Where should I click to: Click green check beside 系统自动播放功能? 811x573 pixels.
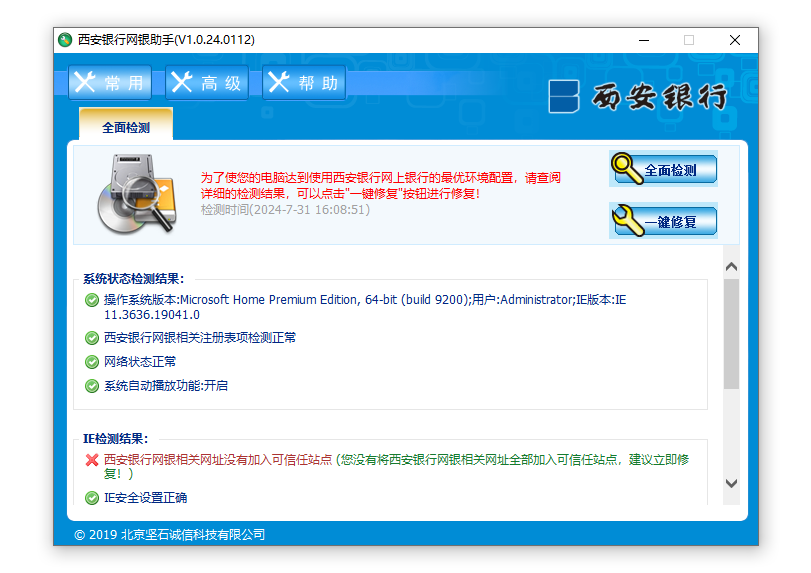click(x=92, y=386)
